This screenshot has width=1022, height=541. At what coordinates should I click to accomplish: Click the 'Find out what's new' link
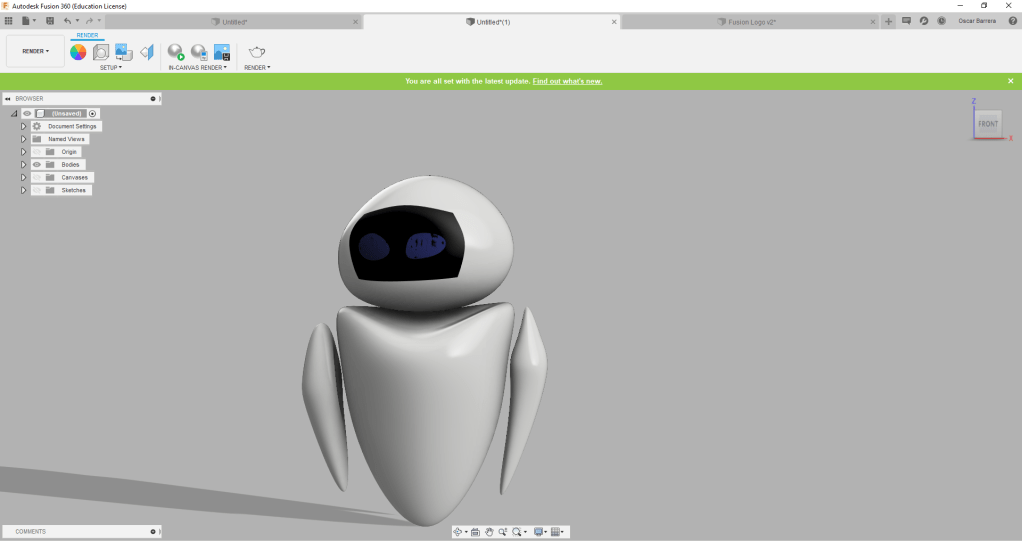point(567,81)
